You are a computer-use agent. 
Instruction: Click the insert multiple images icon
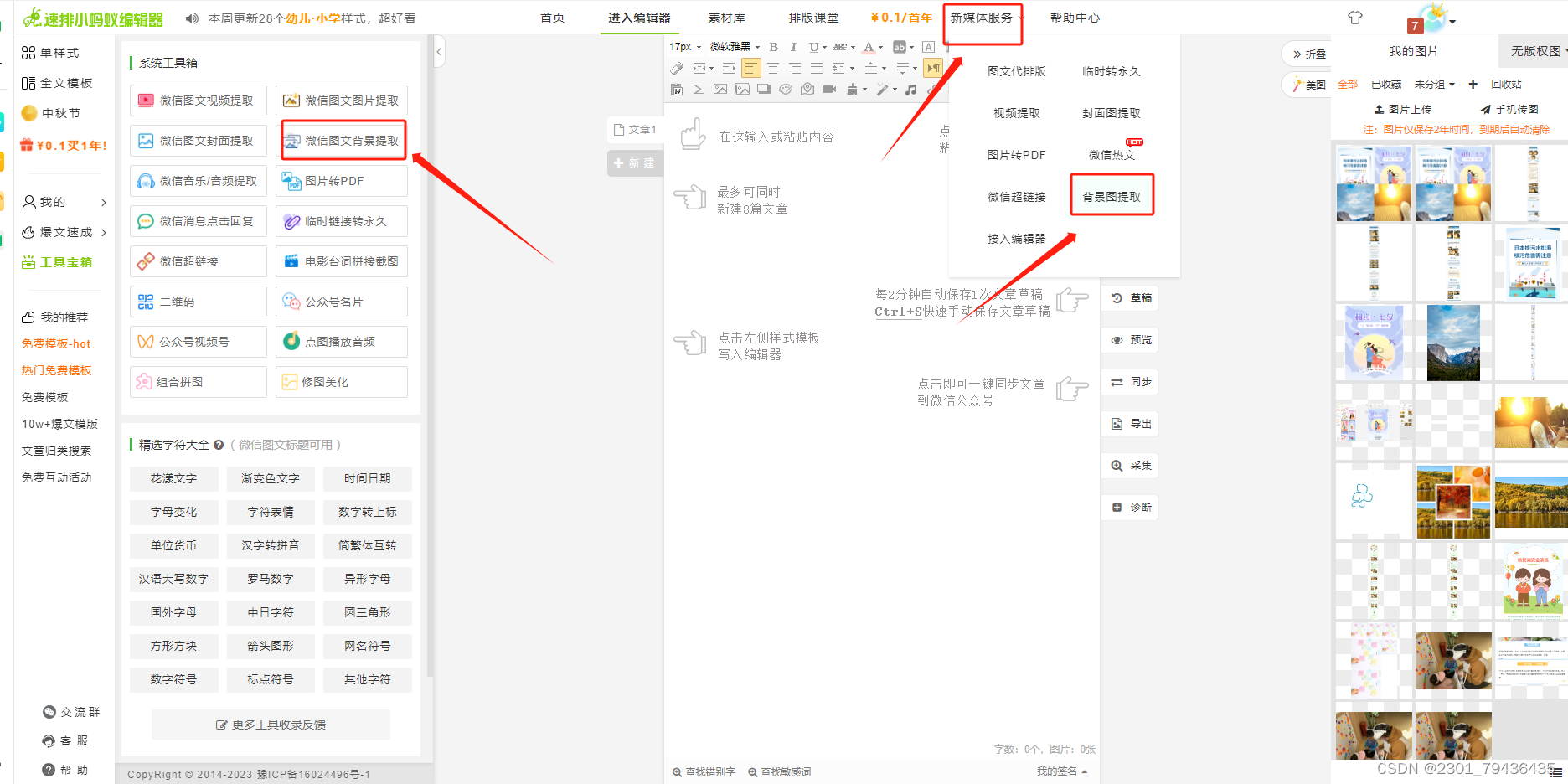tap(743, 89)
